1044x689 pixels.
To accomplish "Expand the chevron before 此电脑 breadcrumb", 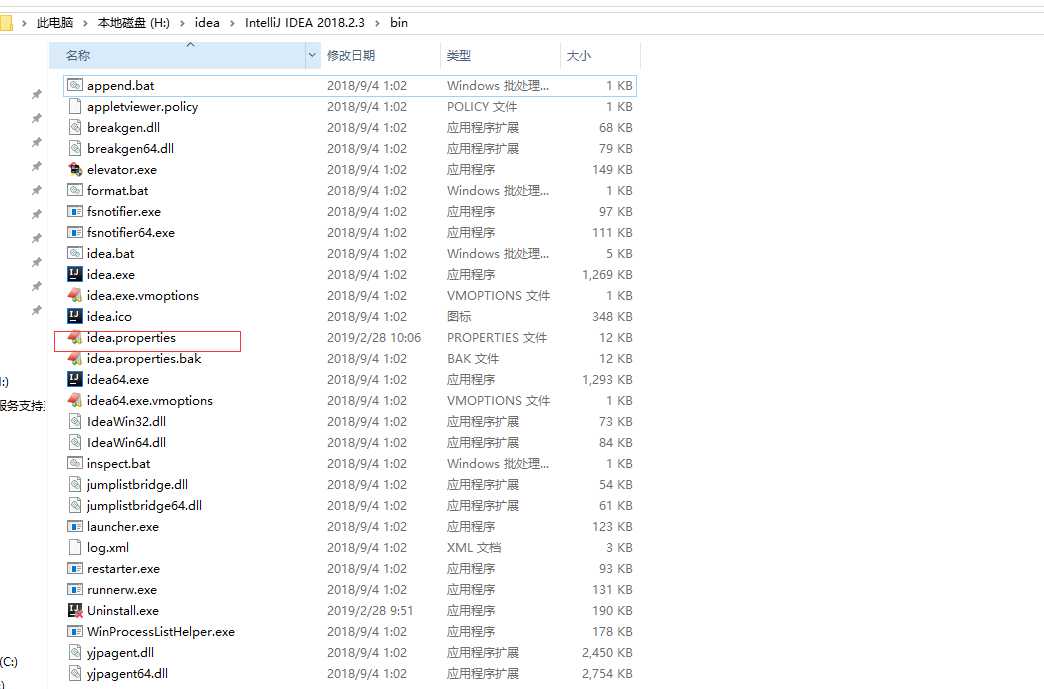I will point(24,23).
